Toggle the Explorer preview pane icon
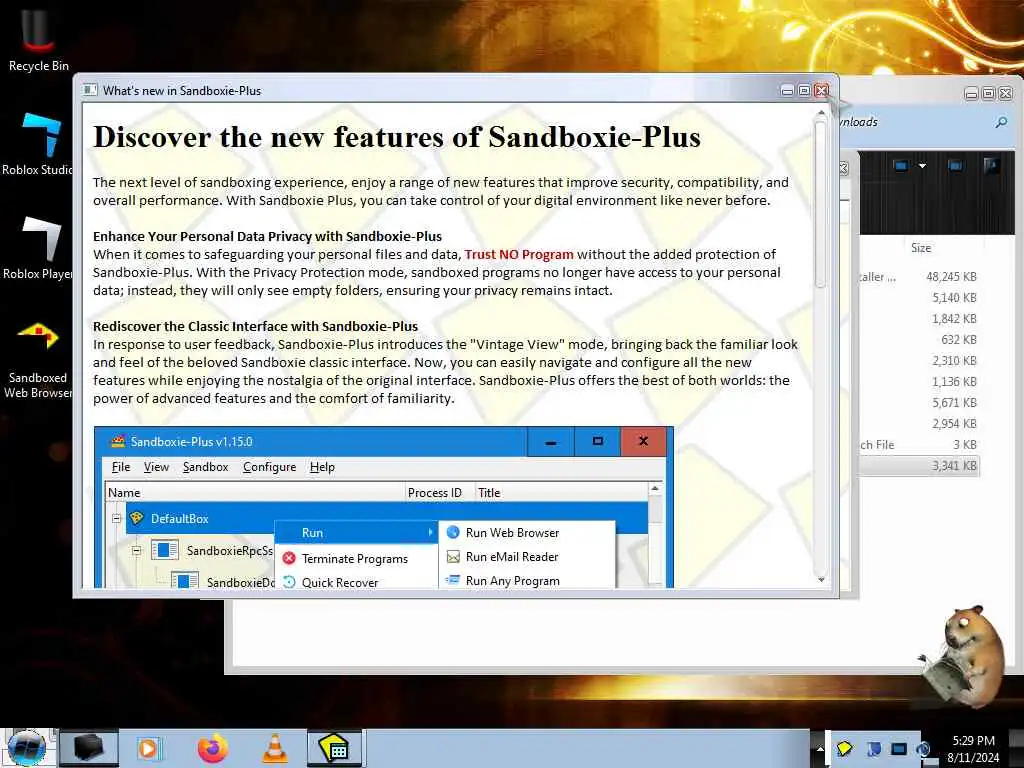The image size is (1024, 768). (955, 166)
